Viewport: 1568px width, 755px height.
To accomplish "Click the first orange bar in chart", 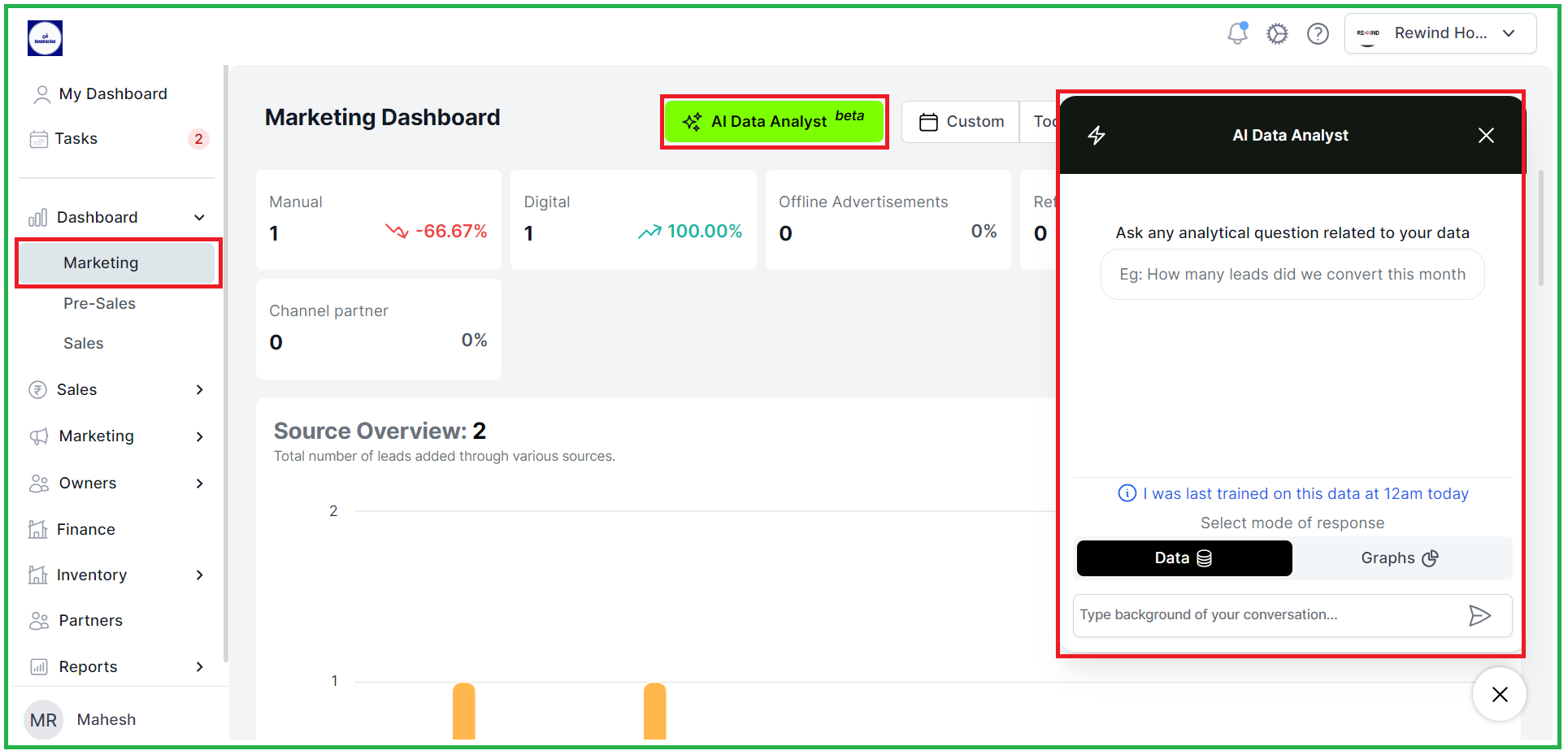I will [x=464, y=711].
